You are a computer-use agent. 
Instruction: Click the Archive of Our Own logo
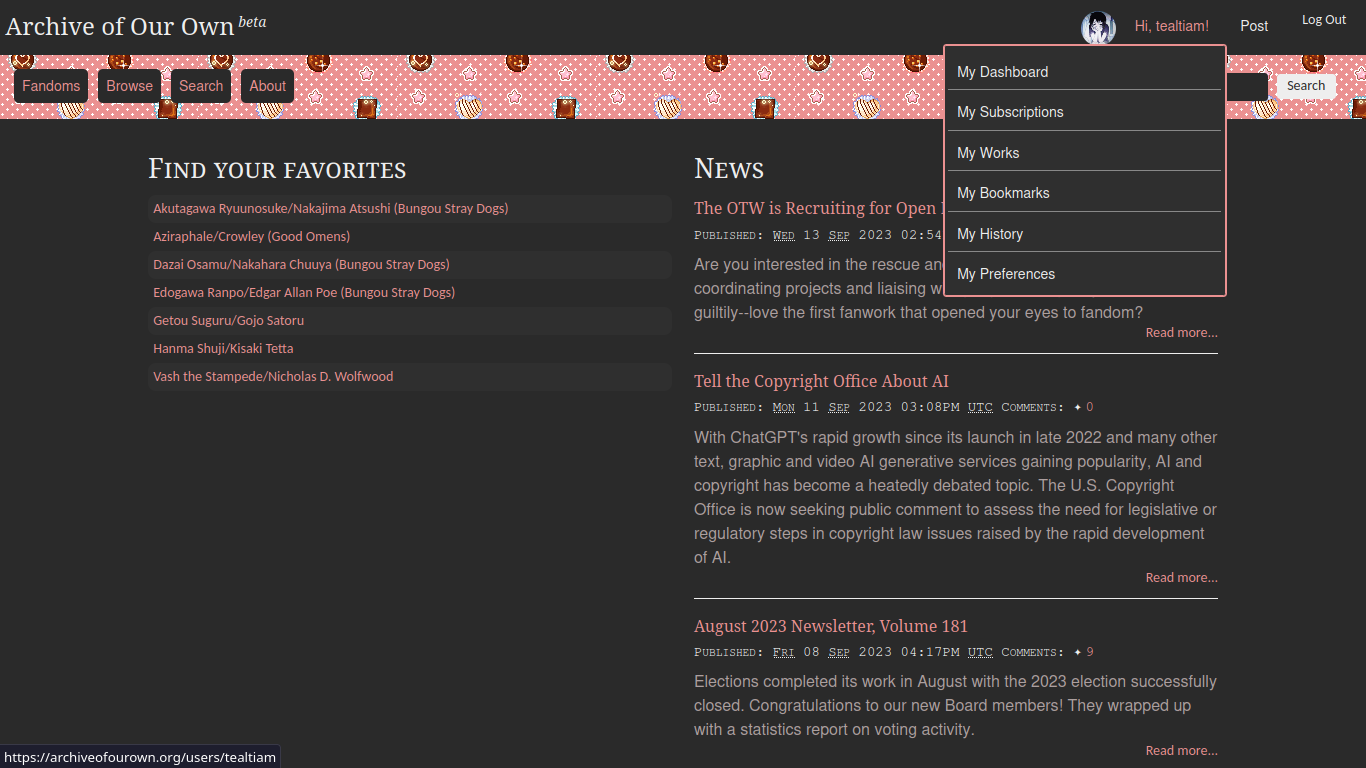click(119, 25)
